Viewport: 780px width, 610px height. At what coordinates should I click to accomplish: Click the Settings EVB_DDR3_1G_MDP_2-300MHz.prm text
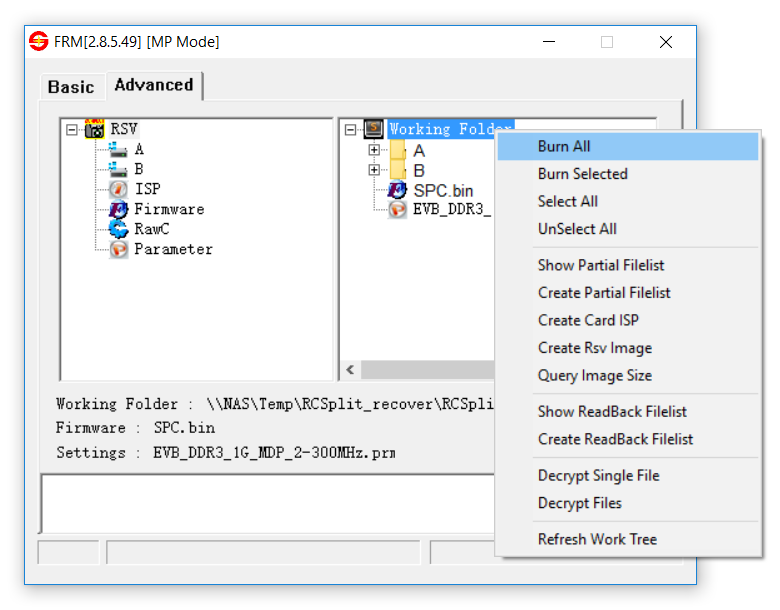click(226, 453)
